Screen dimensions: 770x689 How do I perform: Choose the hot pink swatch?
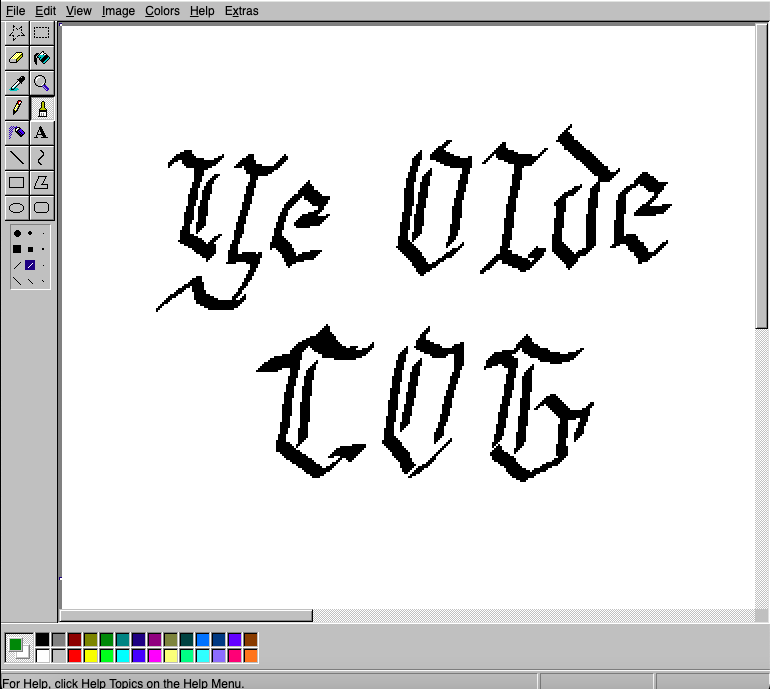235,656
